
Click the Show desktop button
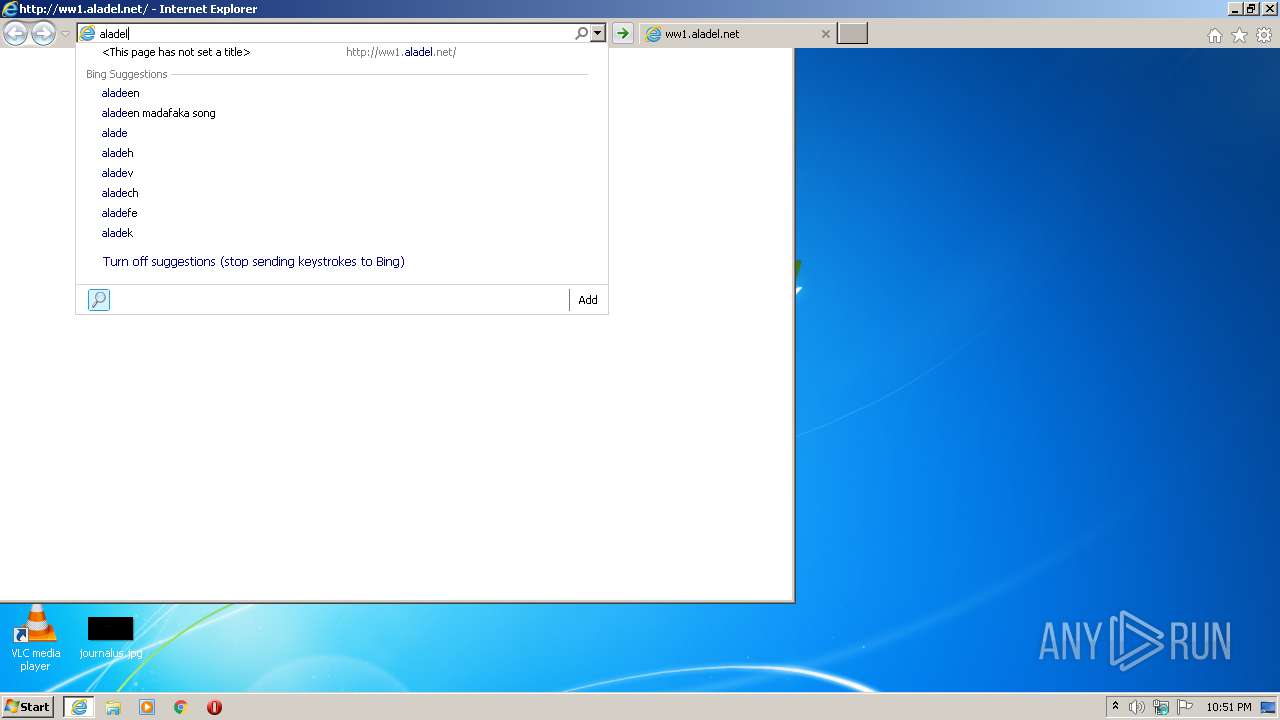click(x=1268, y=707)
